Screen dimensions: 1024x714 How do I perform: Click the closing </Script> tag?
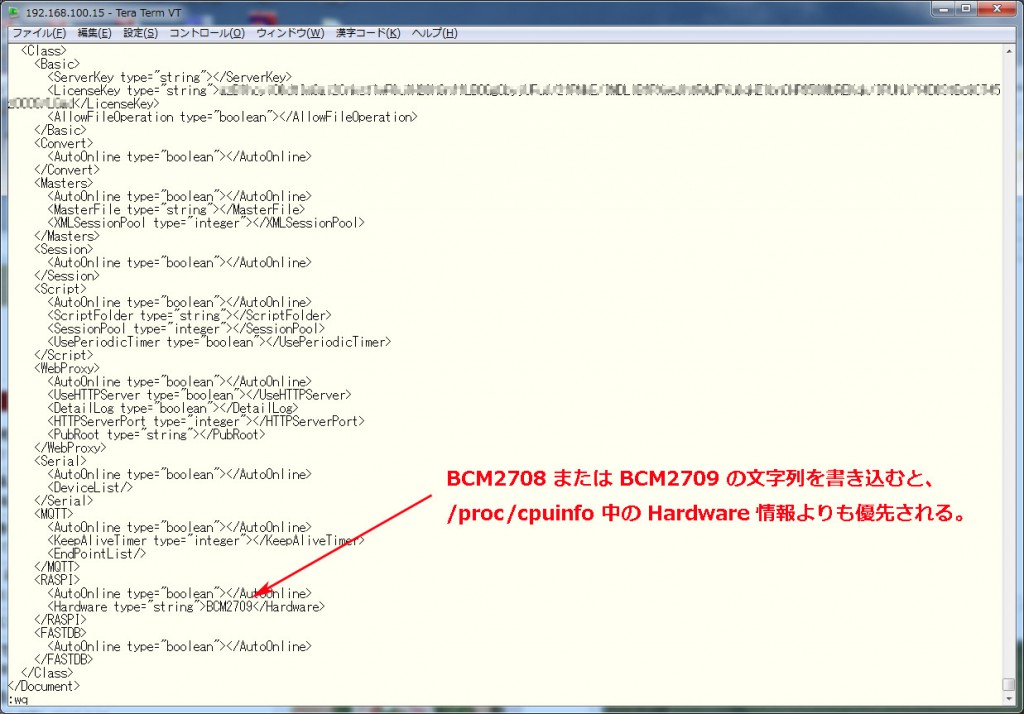point(63,355)
